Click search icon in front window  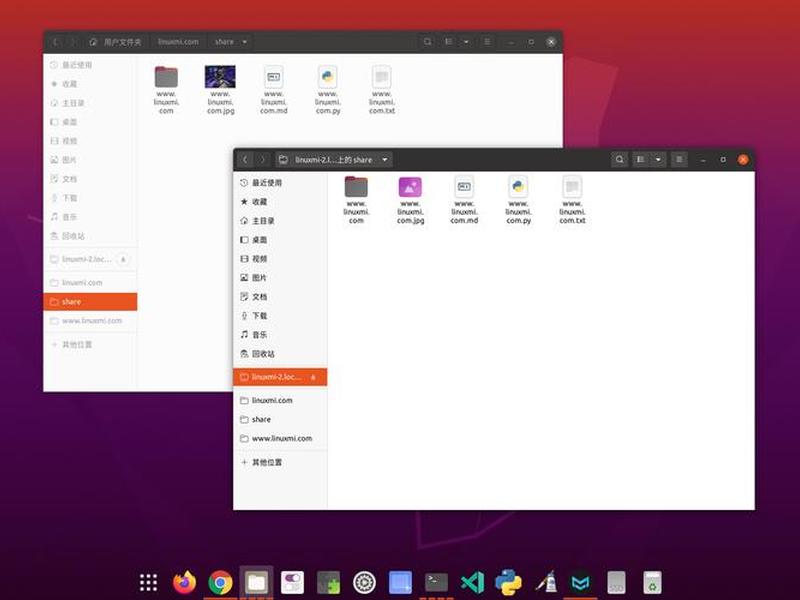click(x=619, y=160)
